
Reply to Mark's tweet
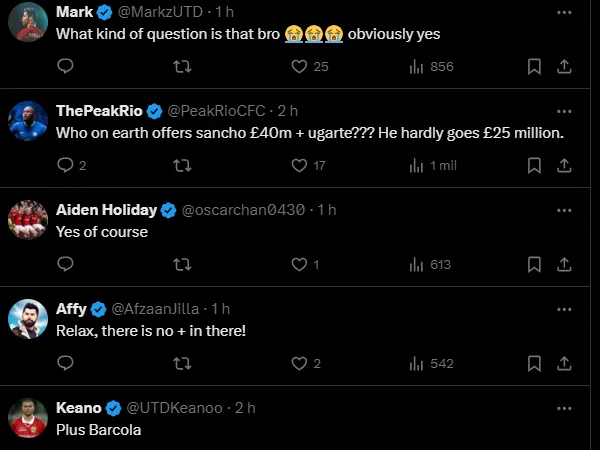[x=66, y=66]
